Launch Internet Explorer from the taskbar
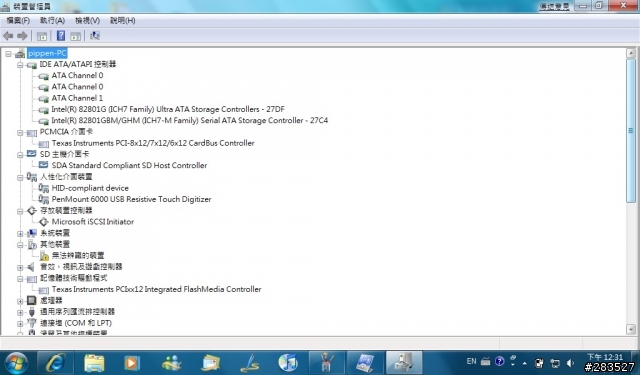Screen dimensions: 640x375 click(56, 362)
